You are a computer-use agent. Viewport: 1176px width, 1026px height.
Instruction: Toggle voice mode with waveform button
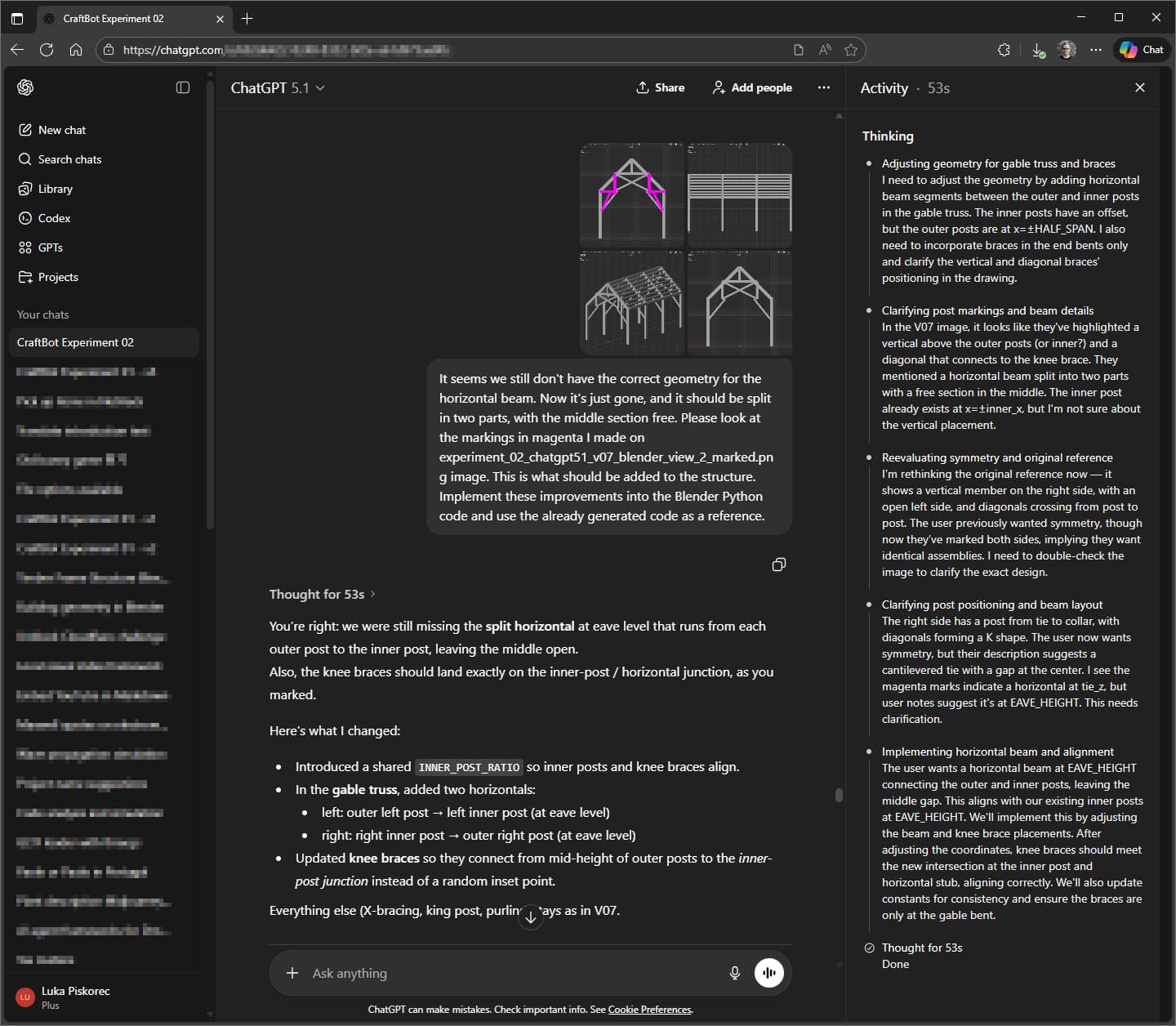[x=768, y=973]
